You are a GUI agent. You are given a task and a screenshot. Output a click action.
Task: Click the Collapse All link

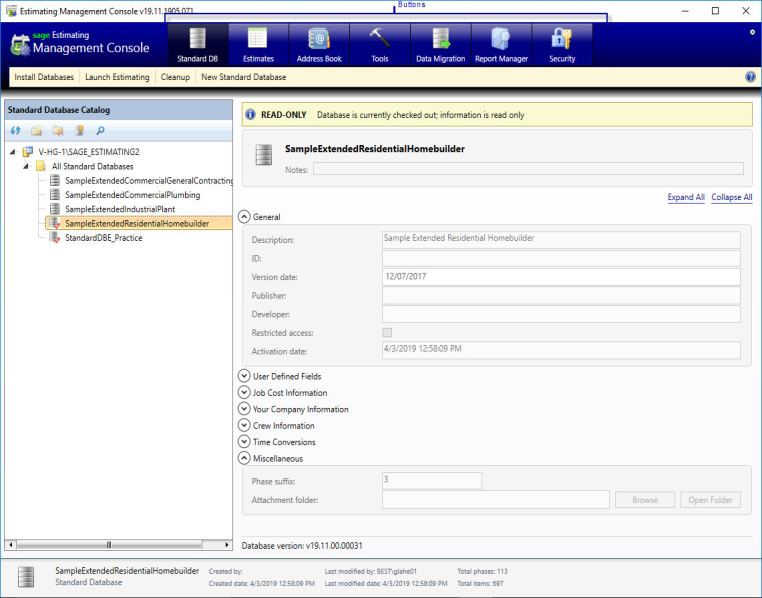[732, 198]
